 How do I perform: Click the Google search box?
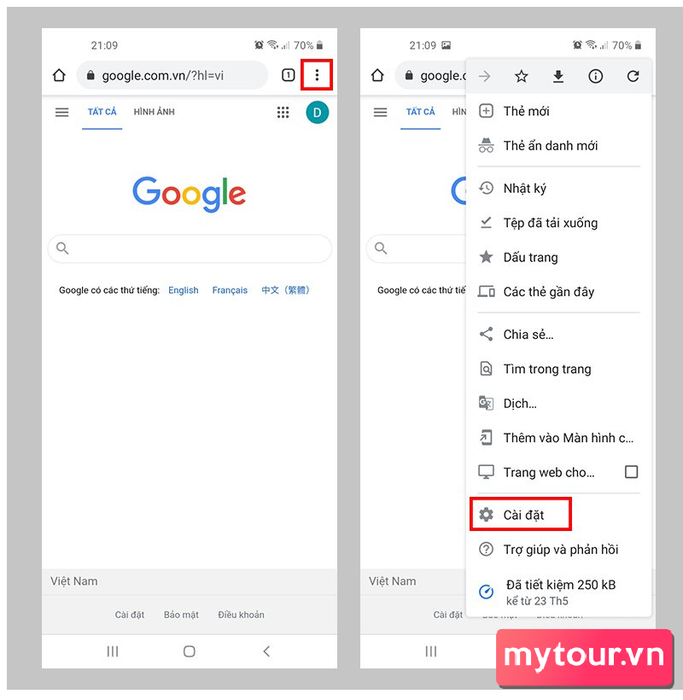click(190, 248)
